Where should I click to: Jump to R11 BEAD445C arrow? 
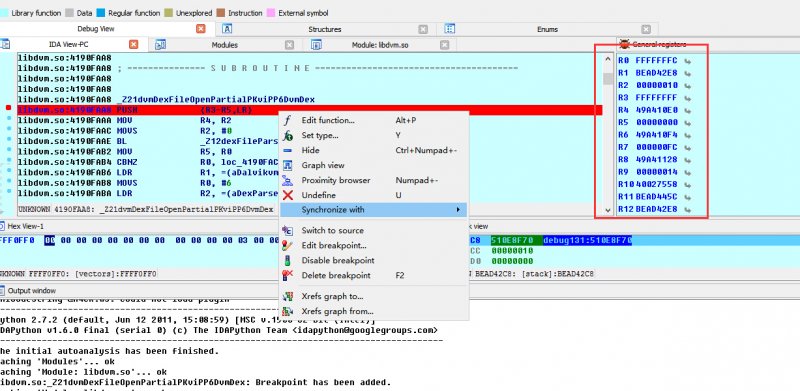687,197
